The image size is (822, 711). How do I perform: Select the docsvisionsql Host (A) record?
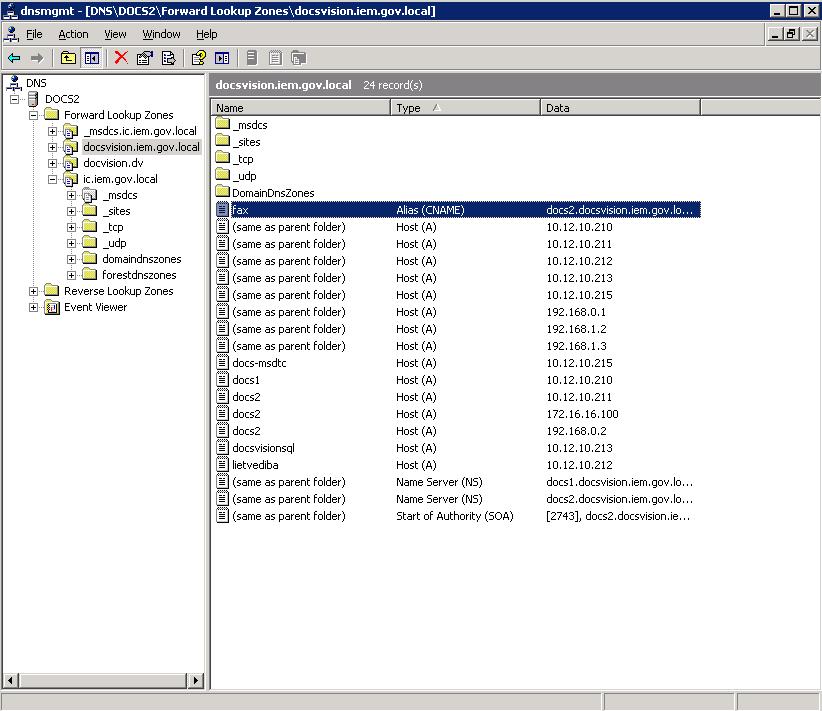263,448
